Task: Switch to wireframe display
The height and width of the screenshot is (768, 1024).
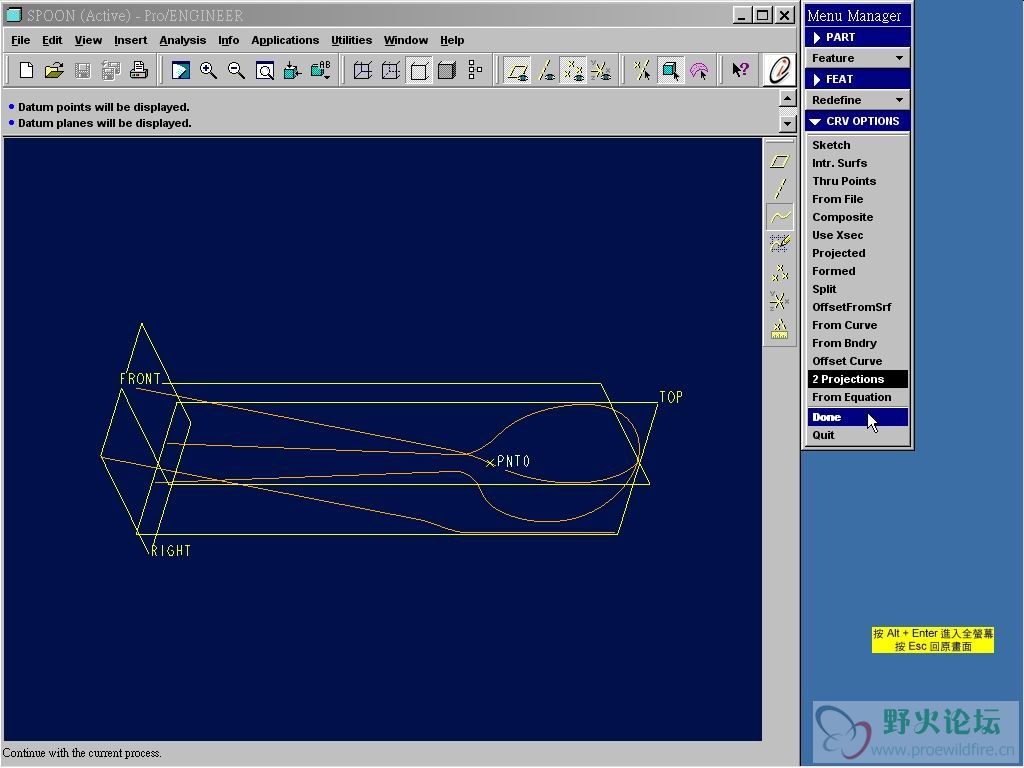Action: coord(362,70)
